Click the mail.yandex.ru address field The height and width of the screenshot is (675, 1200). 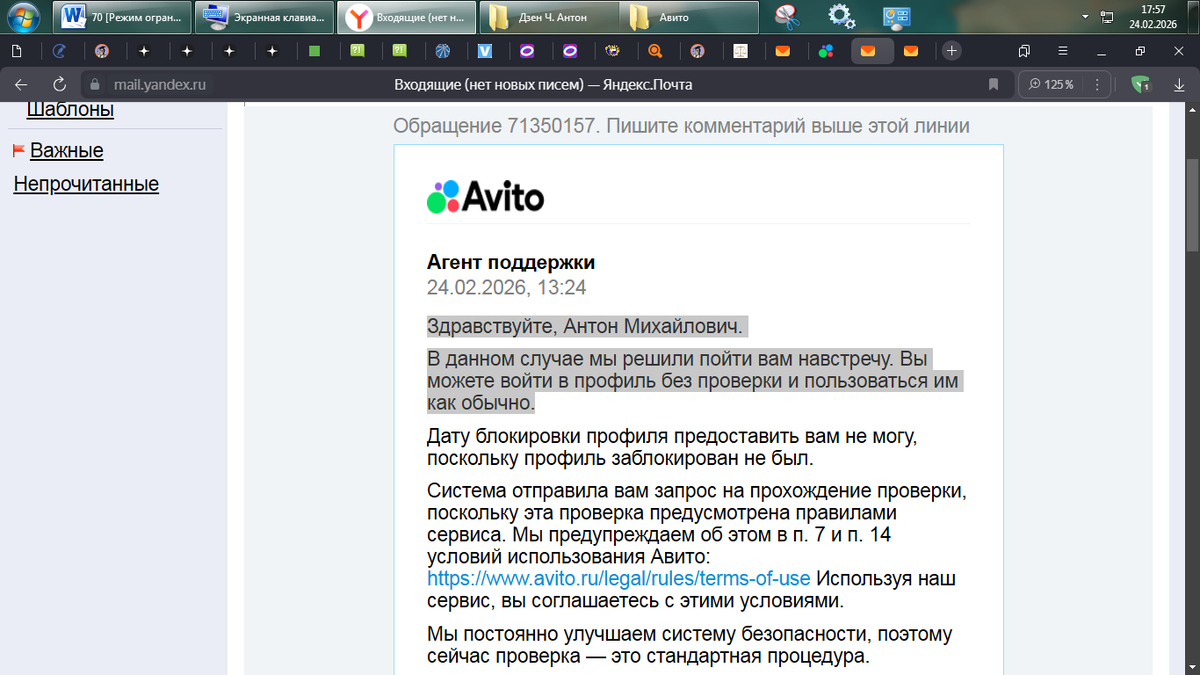pyautogui.click(x=160, y=85)
